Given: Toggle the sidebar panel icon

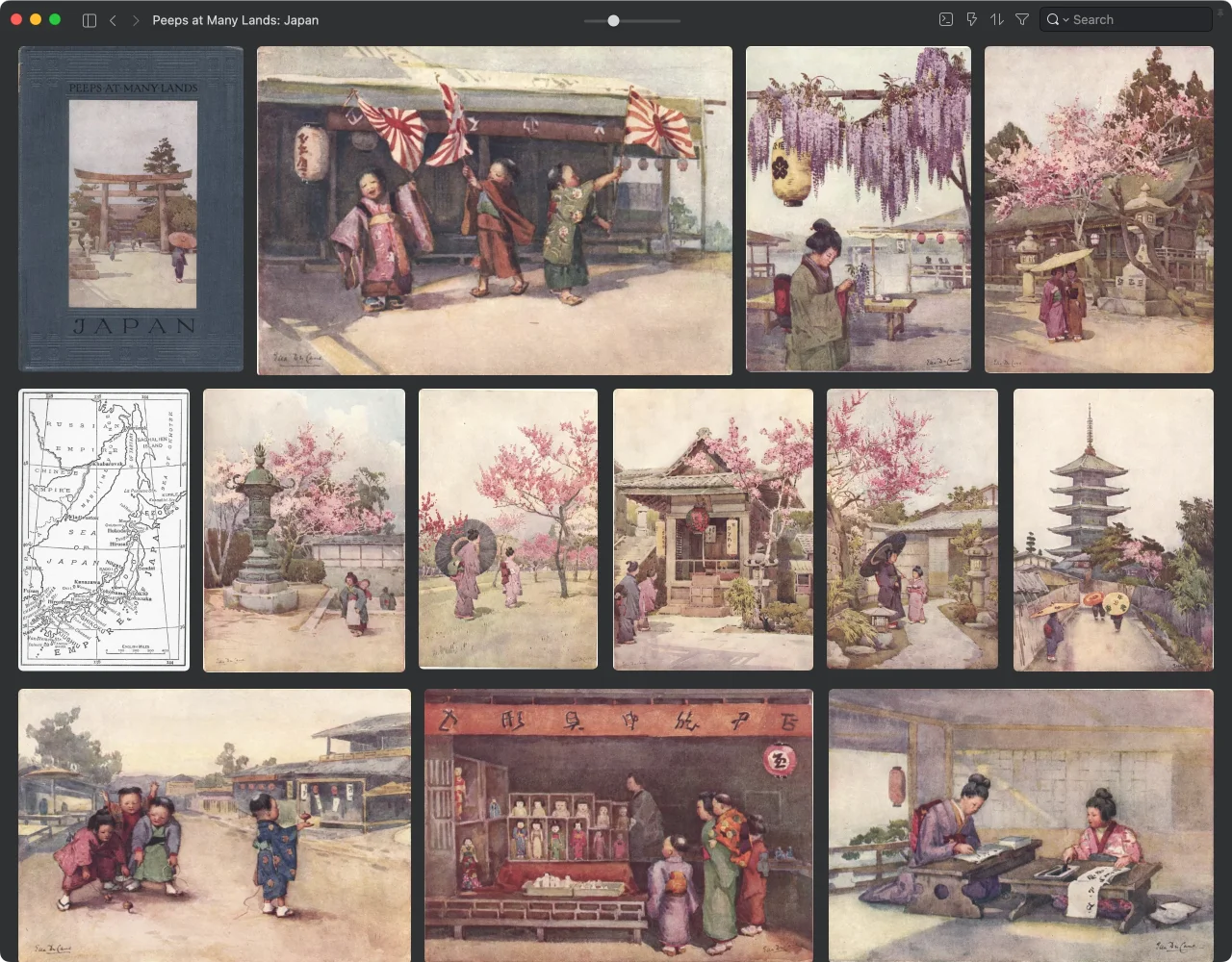Looking at the screenshot, I should click(90, 20).
